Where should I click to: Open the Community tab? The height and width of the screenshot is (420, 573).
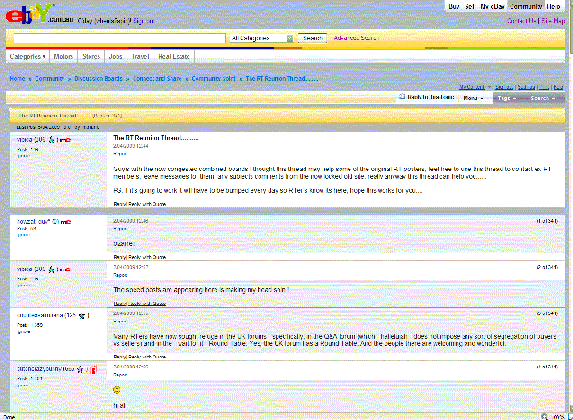(525, 6)
